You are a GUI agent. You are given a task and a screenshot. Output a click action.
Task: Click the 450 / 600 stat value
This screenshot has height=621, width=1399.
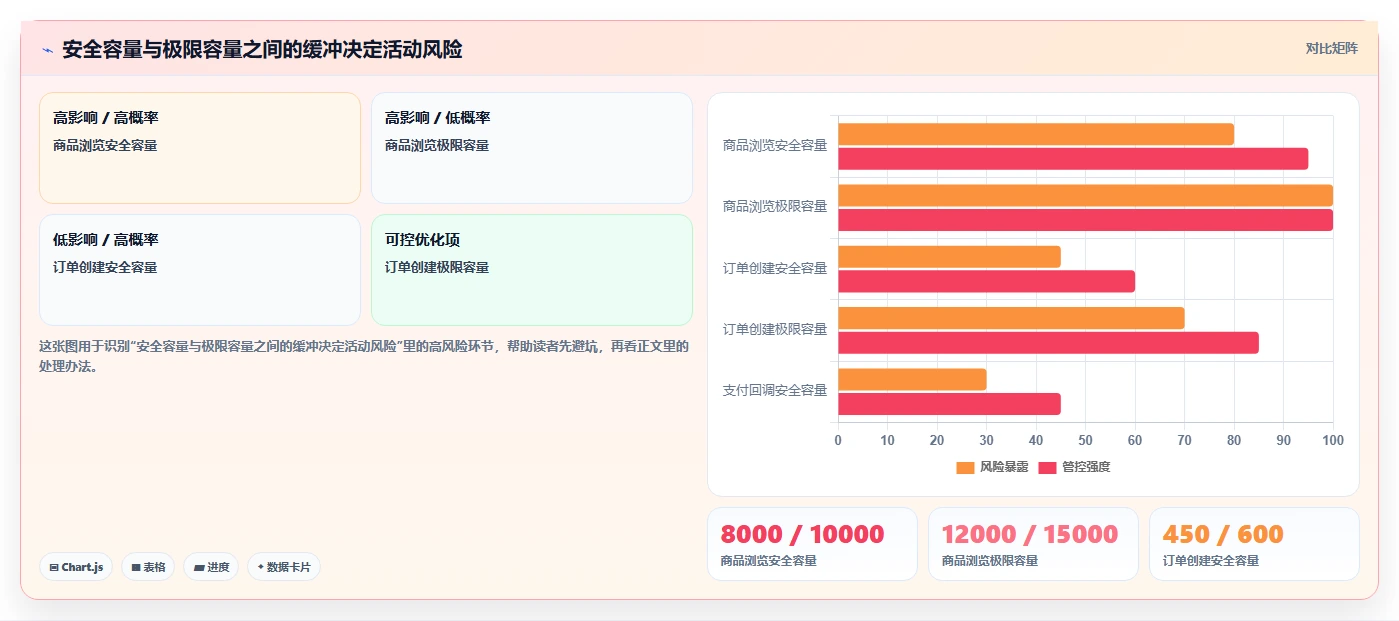1223,534
